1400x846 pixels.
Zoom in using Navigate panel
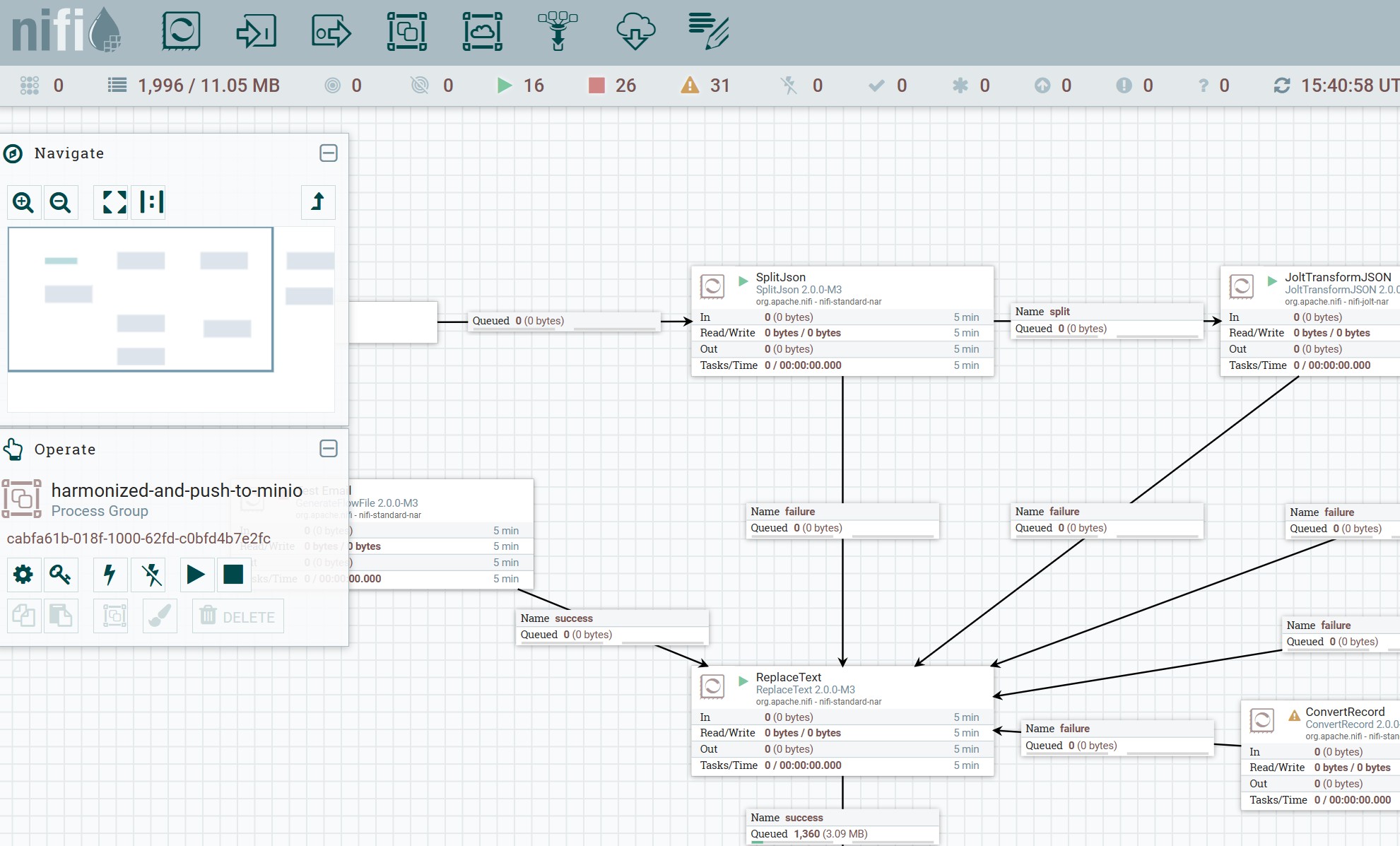point(23,202)
